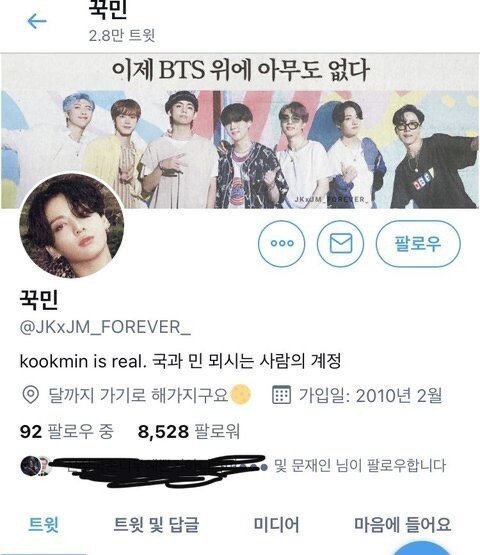This screenshot has width=480, height=555.
Task: Select the 트윗 tab
Action: tap(44, 525)
